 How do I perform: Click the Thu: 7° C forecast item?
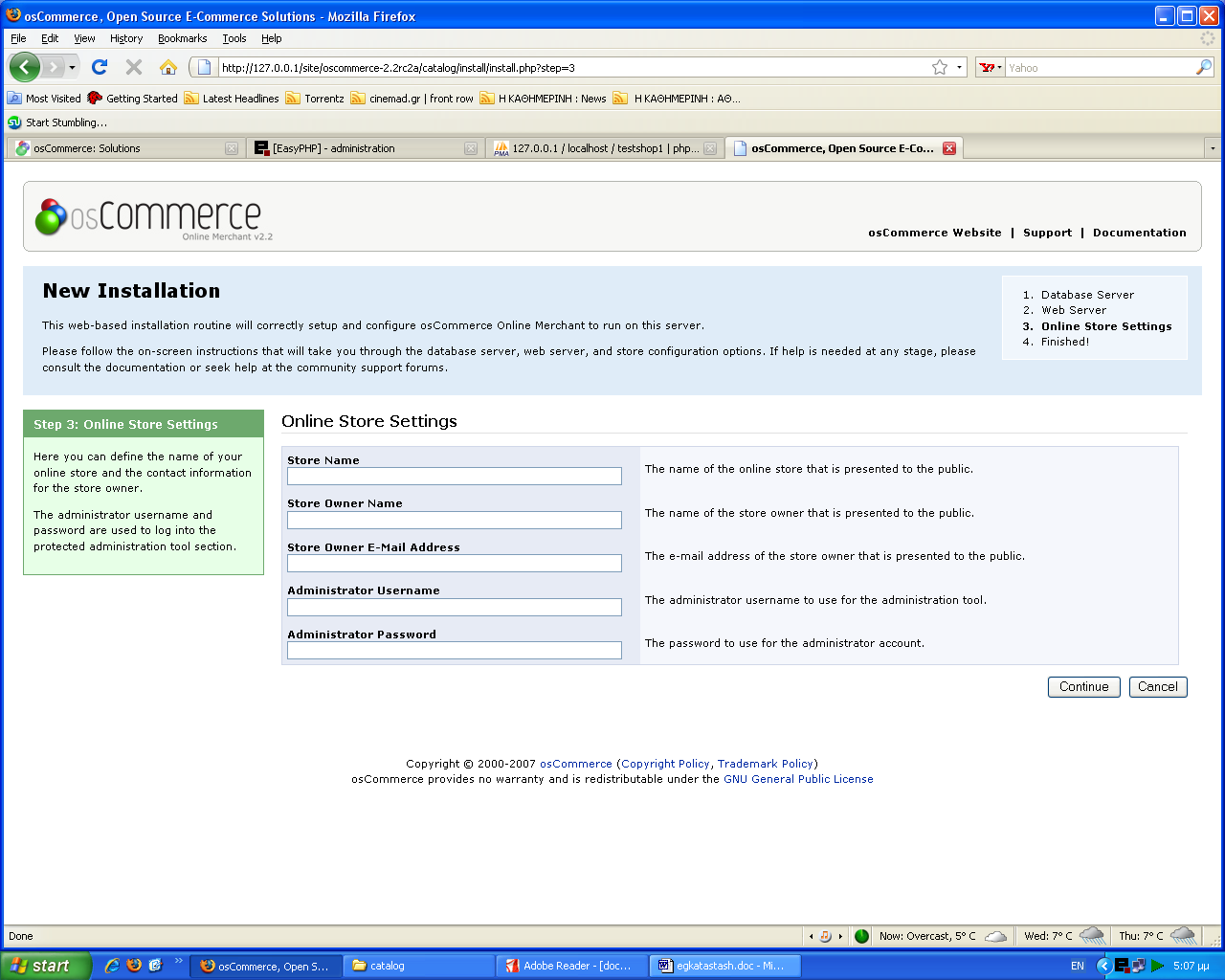tap(1157, 936)
